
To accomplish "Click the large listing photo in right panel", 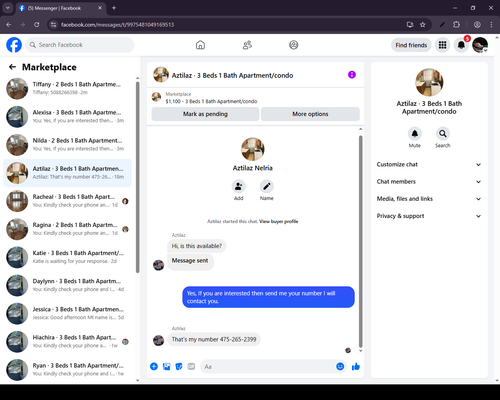I will (x=429, y=82).
